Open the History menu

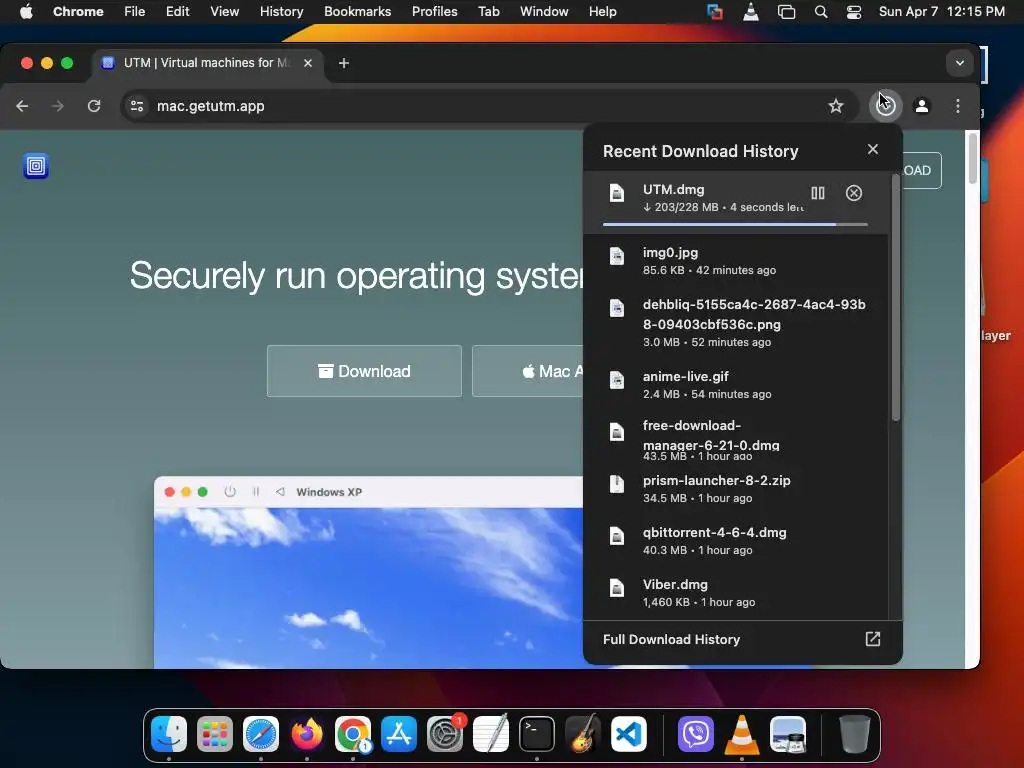point(281,11)
